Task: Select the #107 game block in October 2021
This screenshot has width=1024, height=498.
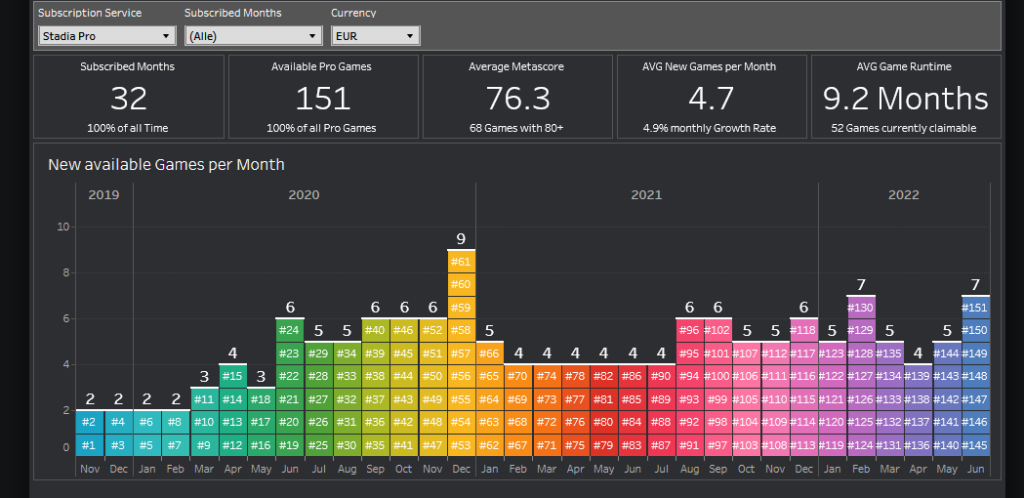Action: (x=746, y=353)
